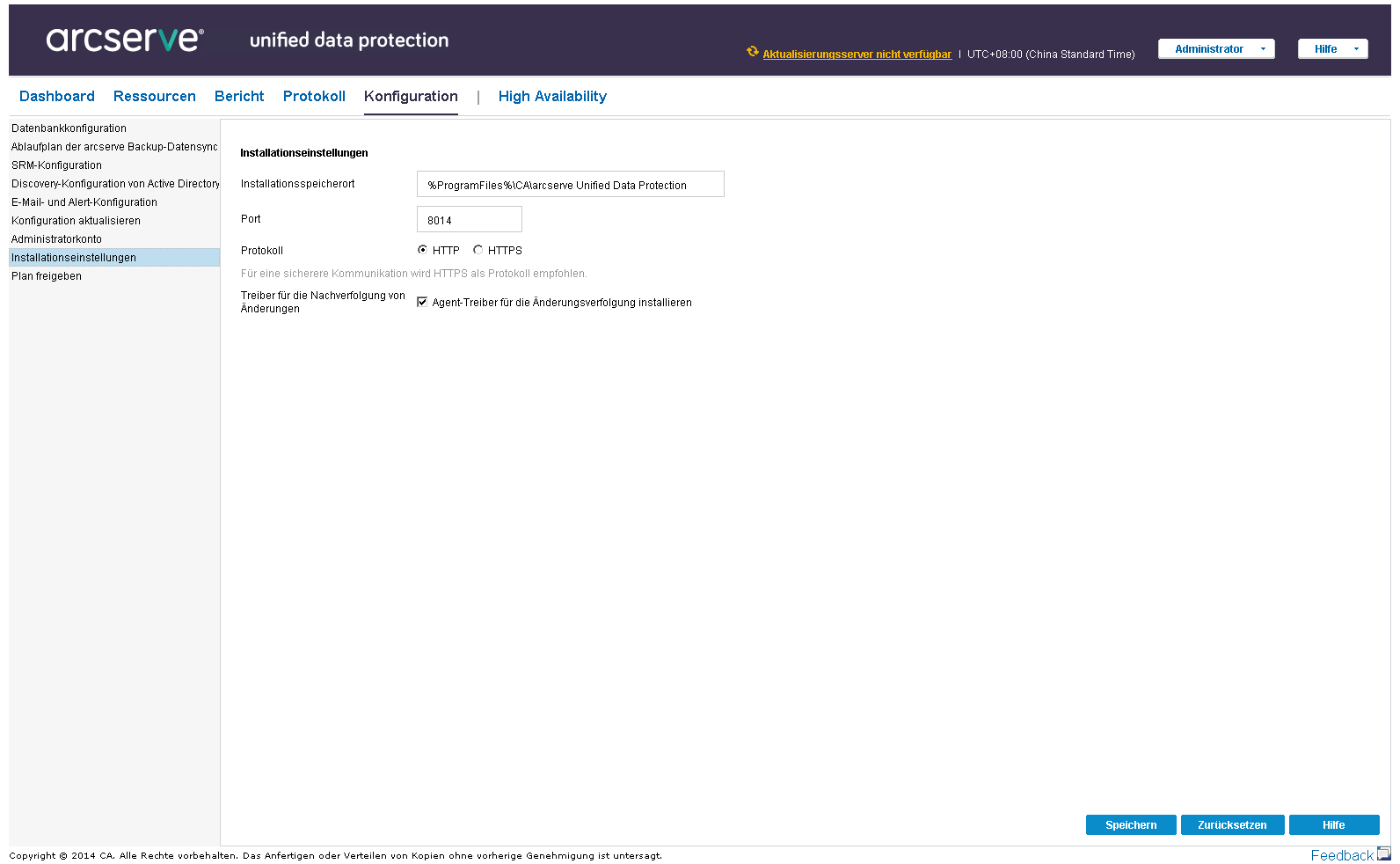The width and height of the screenshot is (1400, 864).
Task: Open the Bericht tab
Action: click(239, 97)
